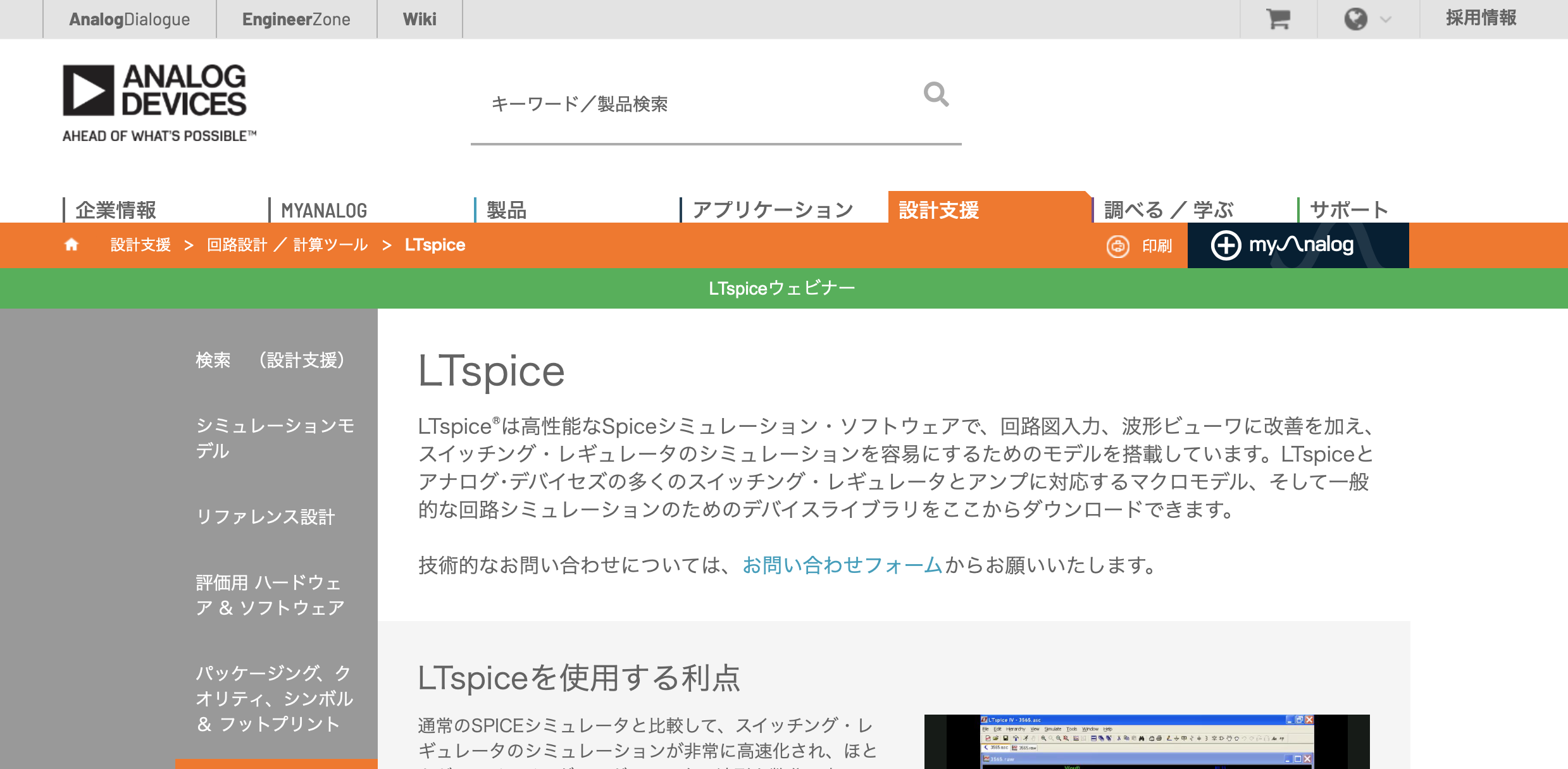This screenshot has height=769, width=1568.
Task: Open MYANALOG main menu
Action: pos(324,210)
